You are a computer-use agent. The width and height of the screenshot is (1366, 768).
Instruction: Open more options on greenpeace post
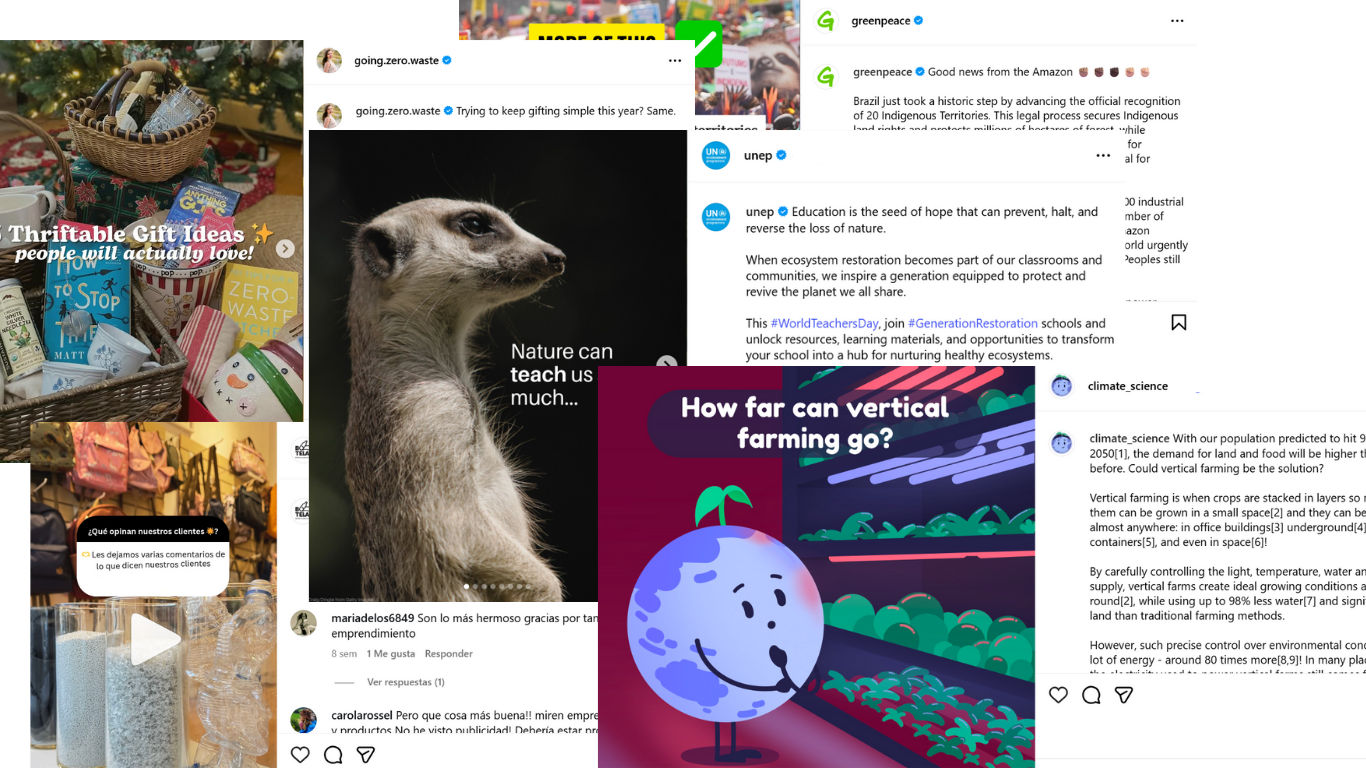pos(1177,20)
